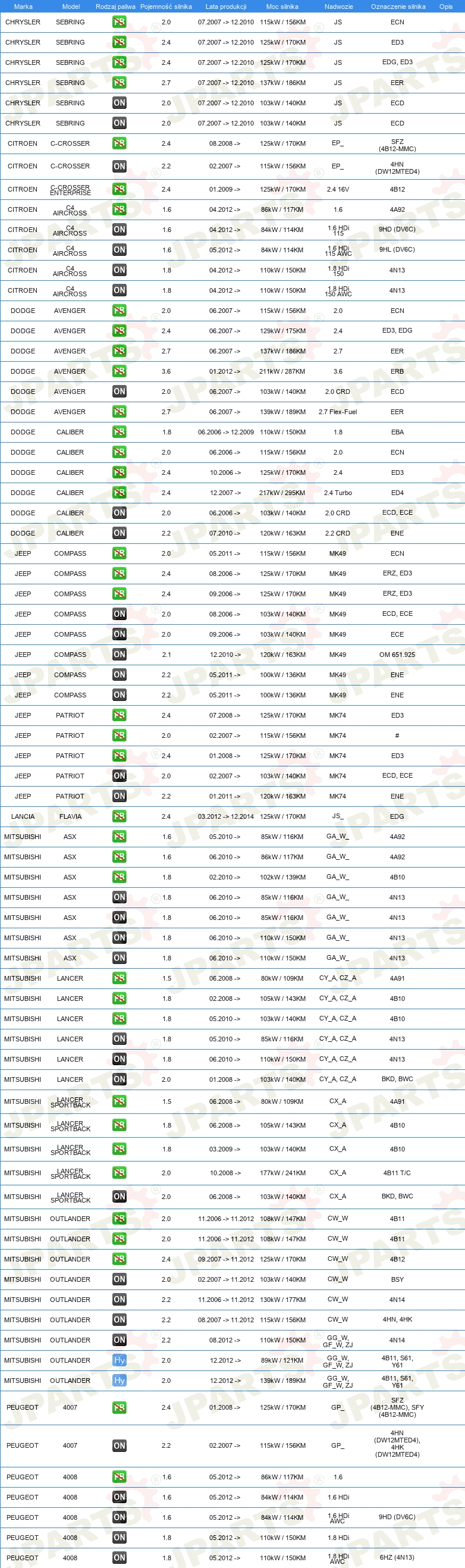Select the 03.2012 -> 12.2014 production years
The height and width of the screenshot is (1568, 465).
[226, 817]
